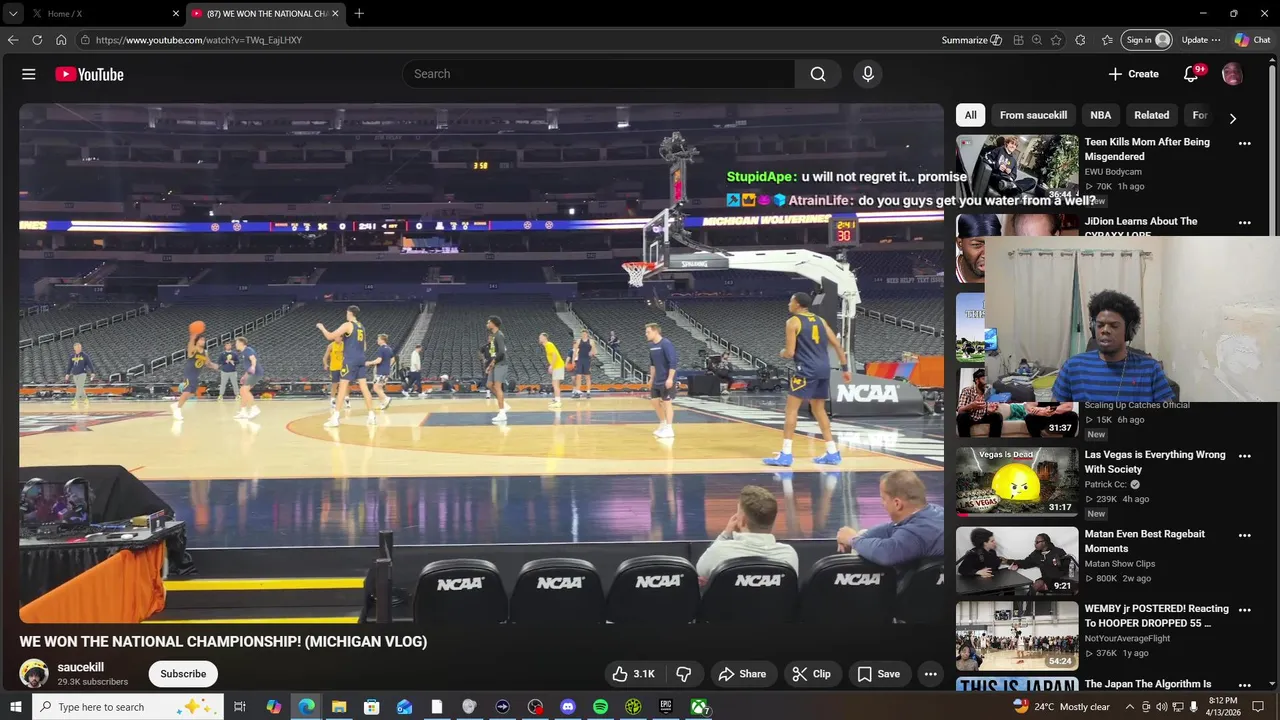Open the YouTube account avatar menu
Viewport: 1280px width, 720px height.
pyautogui.click(x=1232, y=74)
